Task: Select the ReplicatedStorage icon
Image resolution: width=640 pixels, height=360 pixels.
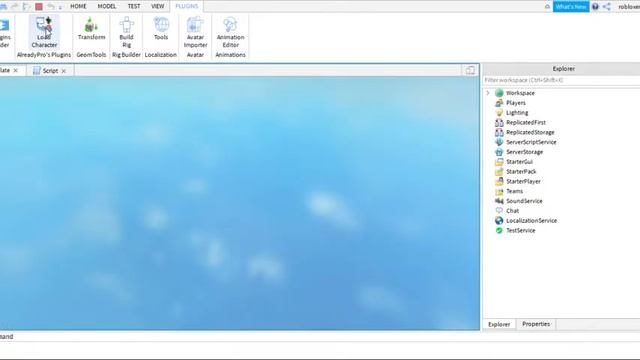Action: (x=499, y=132)
